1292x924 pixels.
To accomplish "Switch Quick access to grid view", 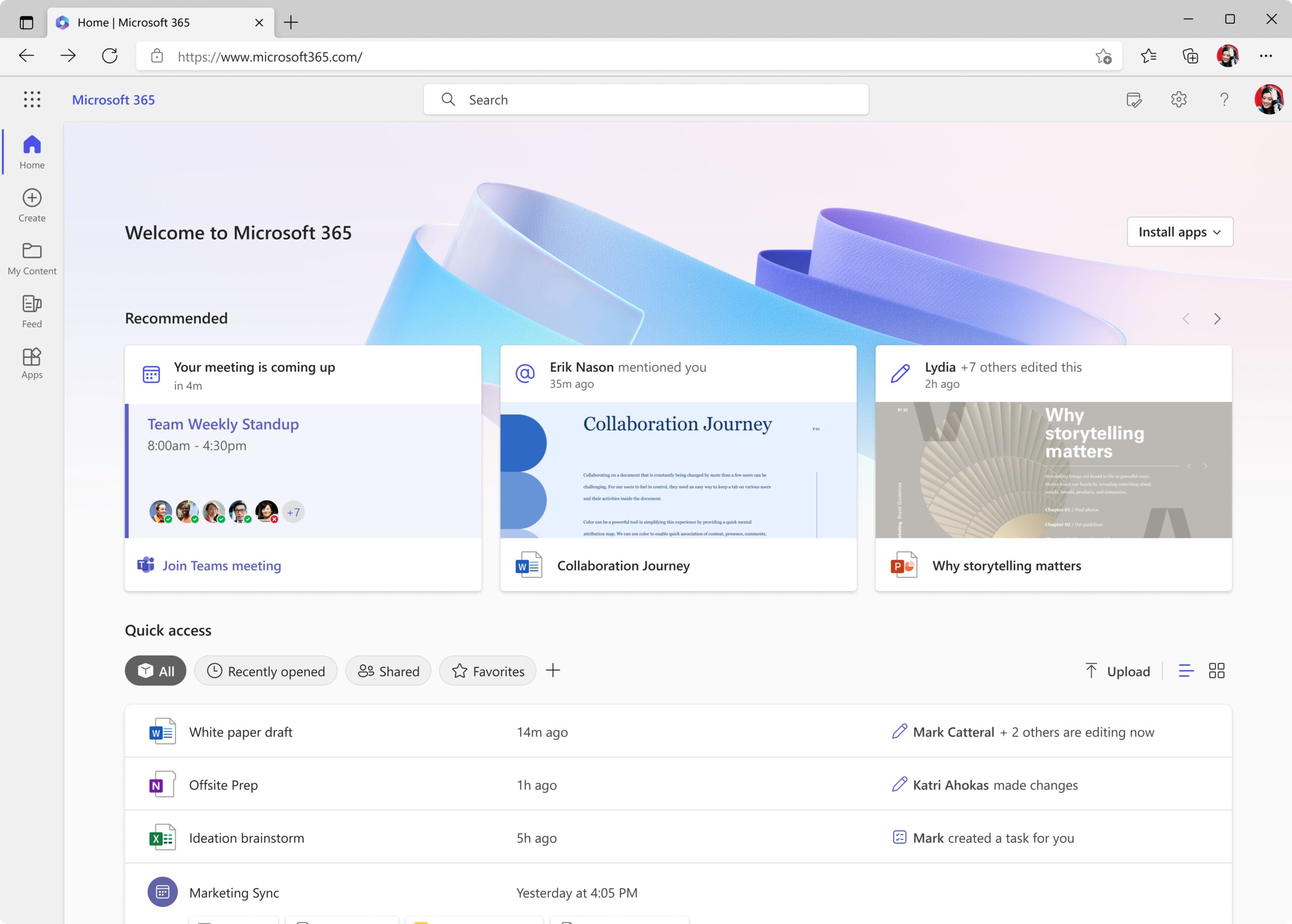I will click(x=1217, y=671).
